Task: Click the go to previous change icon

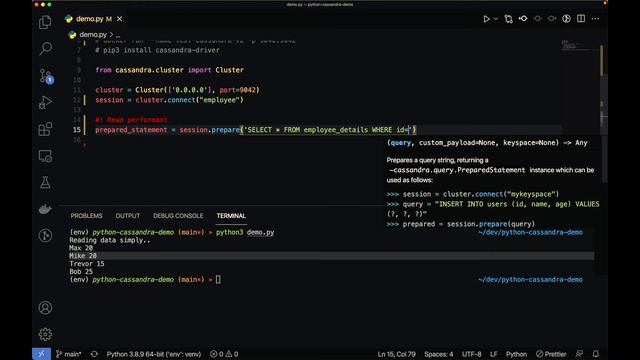Action: pyautogui.click(x=523, y=19)
